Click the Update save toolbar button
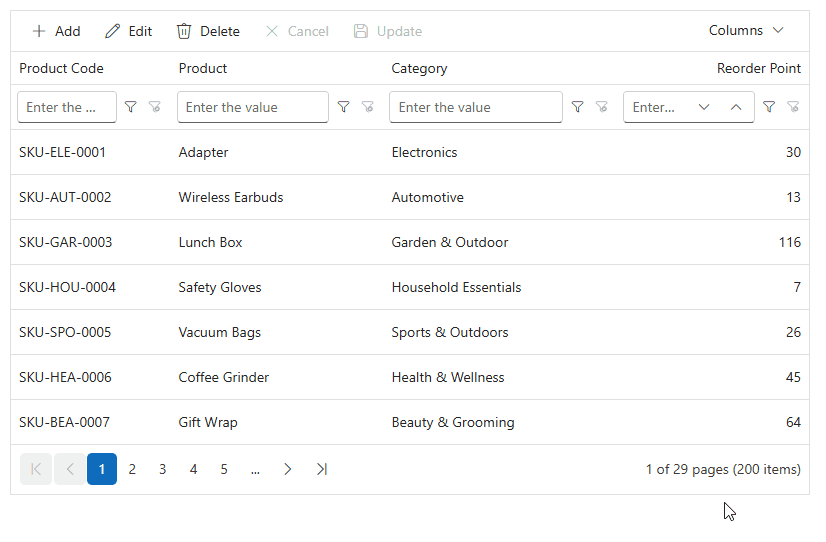The width and height of the screenshot is (826, 542). 388,32
